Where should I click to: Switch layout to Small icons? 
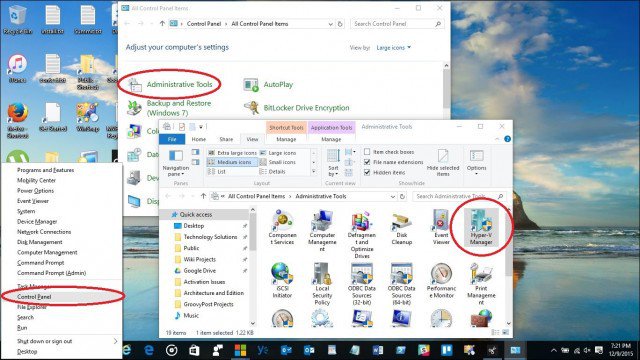pyautogui.click(x=278, y=162)
